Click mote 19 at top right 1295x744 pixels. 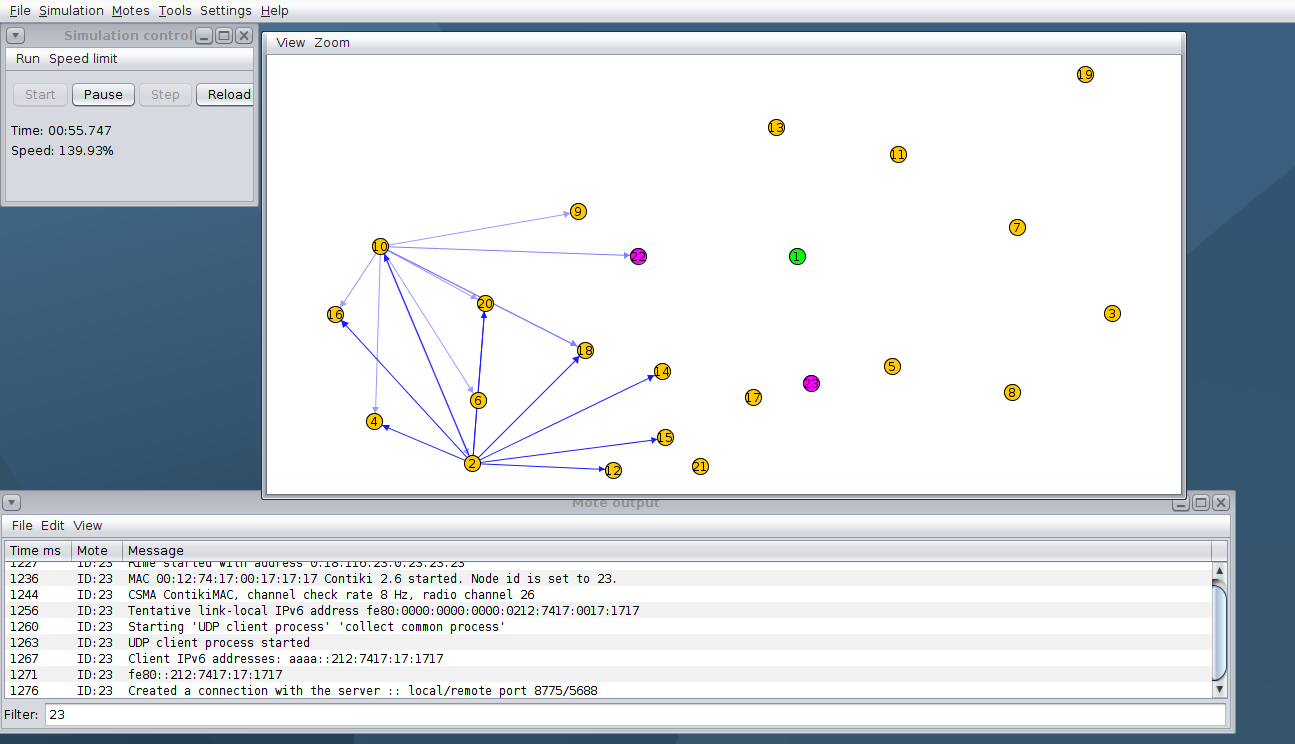pyautogui.click(x=1085, y=75)
